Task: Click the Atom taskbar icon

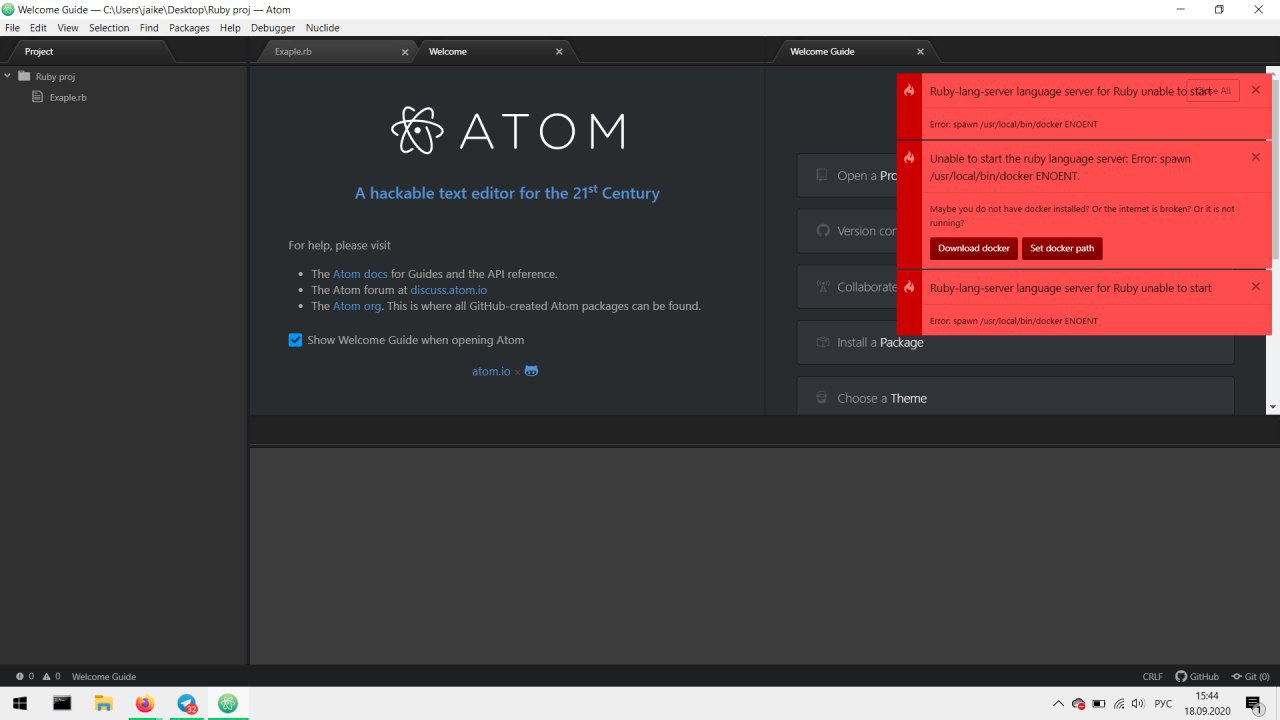Action: (x=229, y=704)
